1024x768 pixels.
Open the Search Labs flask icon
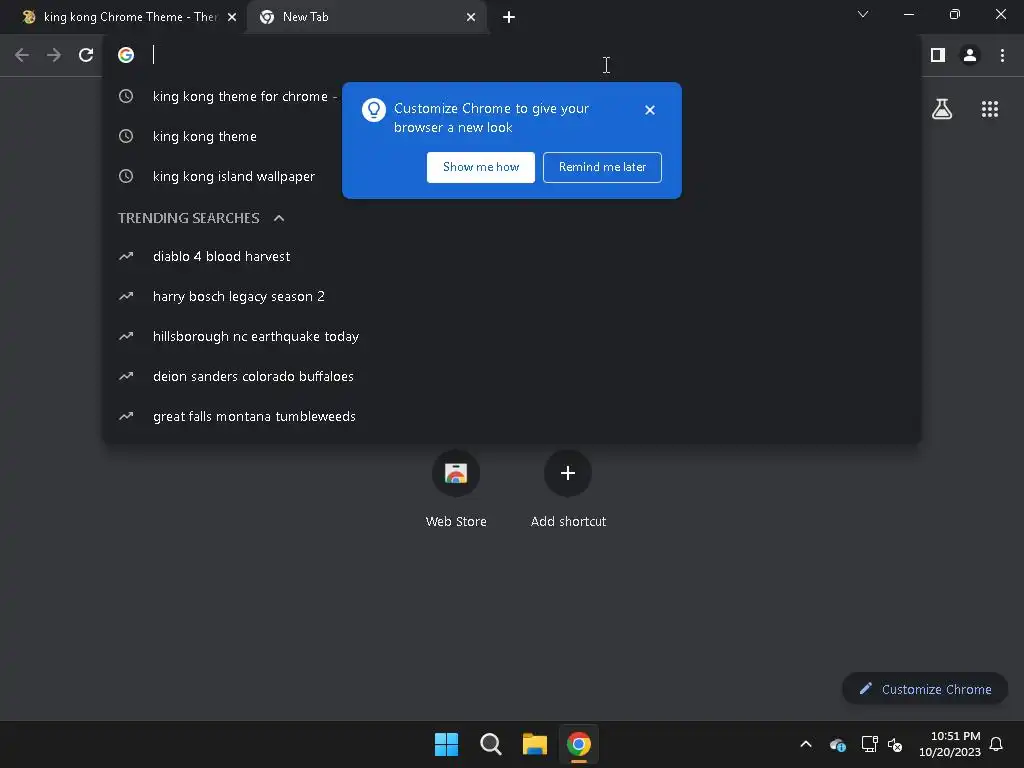click(942, 109)
